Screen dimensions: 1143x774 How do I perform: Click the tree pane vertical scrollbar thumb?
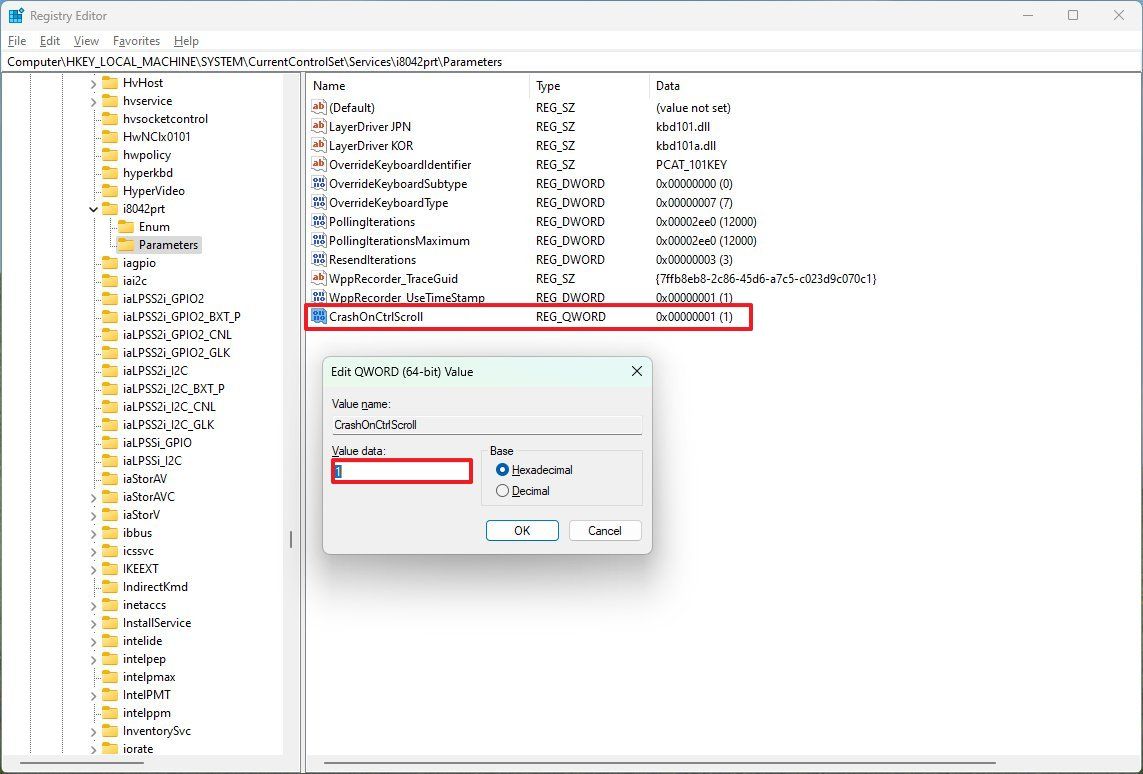point(291,539)
